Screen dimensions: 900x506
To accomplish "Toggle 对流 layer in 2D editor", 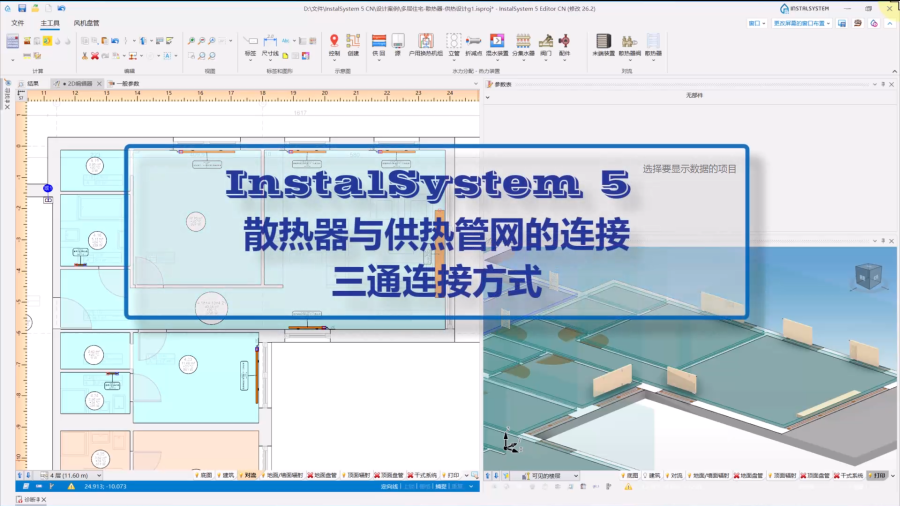I will pos(248,476).
